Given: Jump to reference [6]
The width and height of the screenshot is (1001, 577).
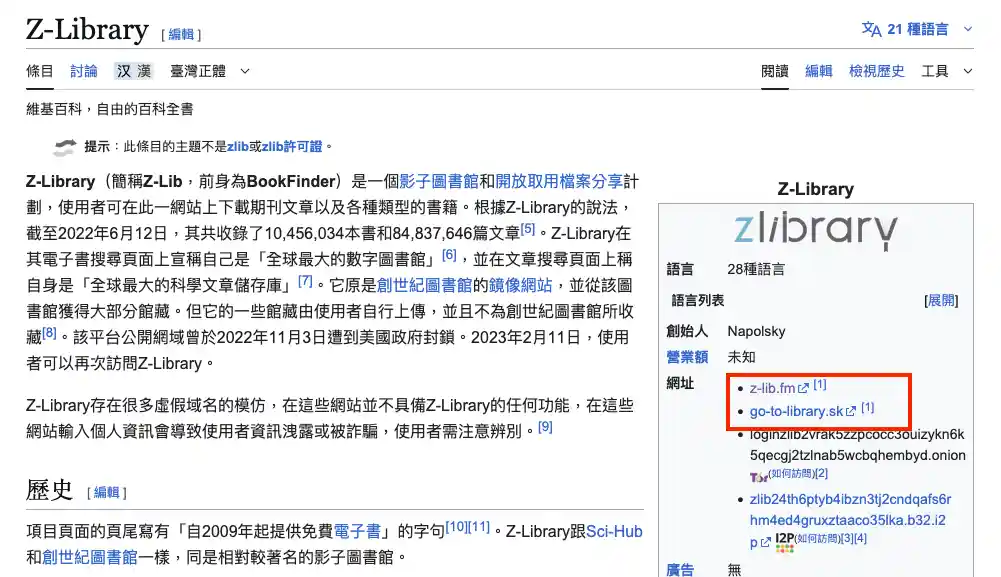Looking at the screenshot, I should pos(449,255).
